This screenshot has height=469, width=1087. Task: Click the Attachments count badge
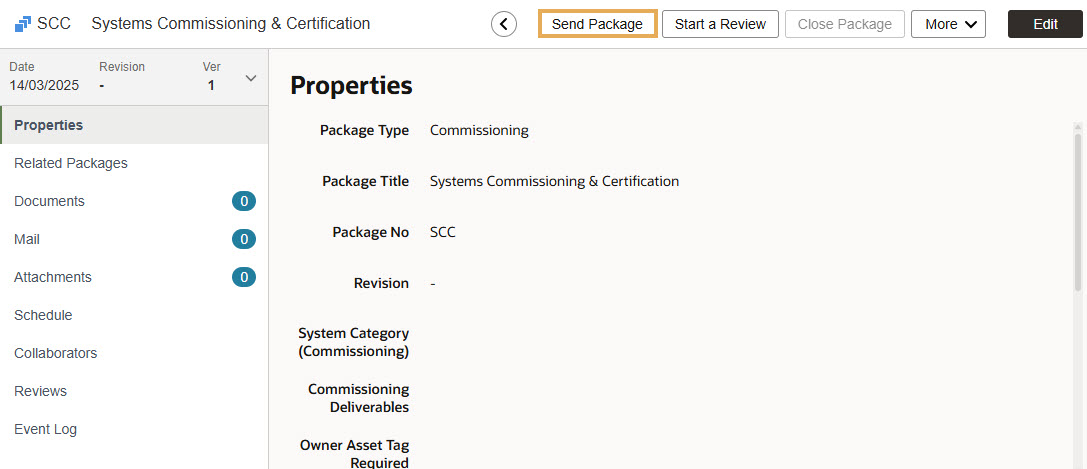pos(243,277)
